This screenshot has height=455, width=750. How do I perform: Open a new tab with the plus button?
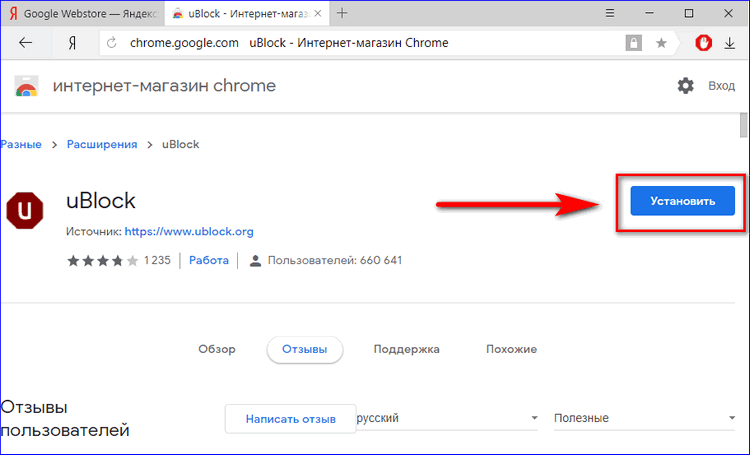click(342, 13)
